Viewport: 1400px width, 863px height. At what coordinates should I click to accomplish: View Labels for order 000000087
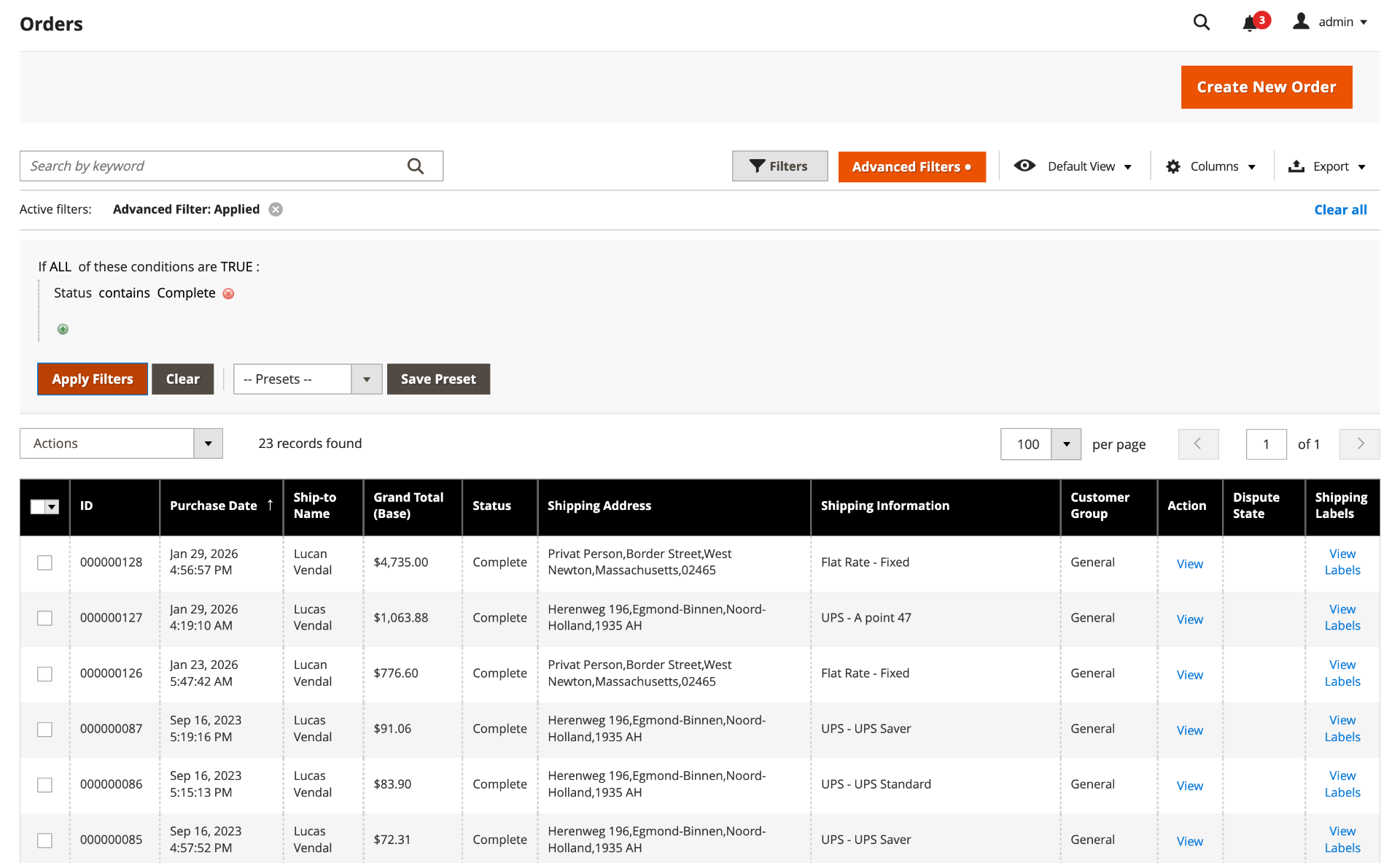click(x=1342, y=729)
